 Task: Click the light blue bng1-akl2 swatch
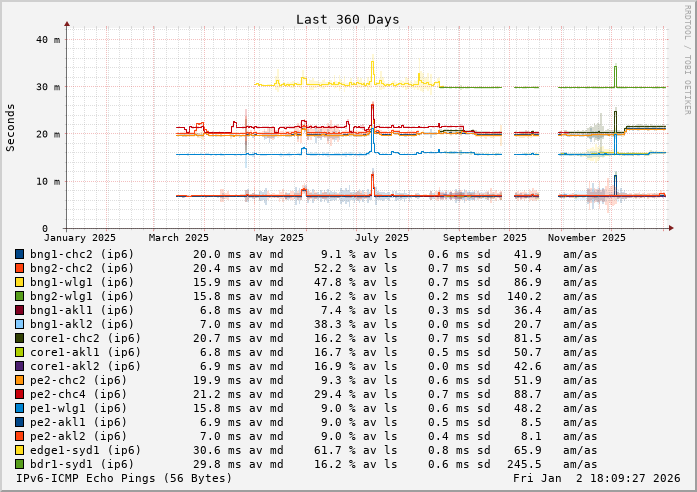click(x=19, y=324)
